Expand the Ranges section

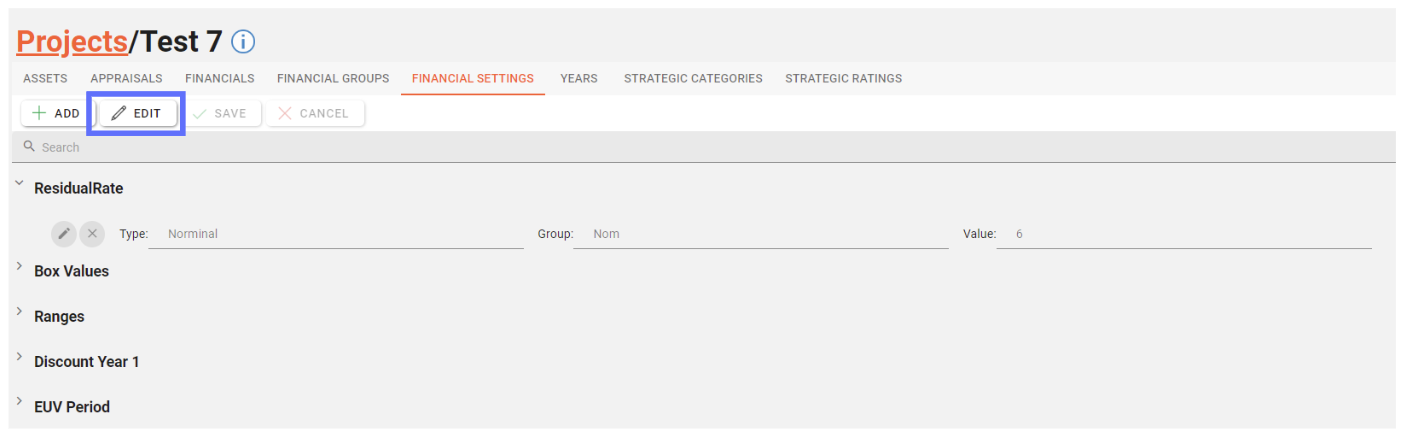[x=20, y=312]
